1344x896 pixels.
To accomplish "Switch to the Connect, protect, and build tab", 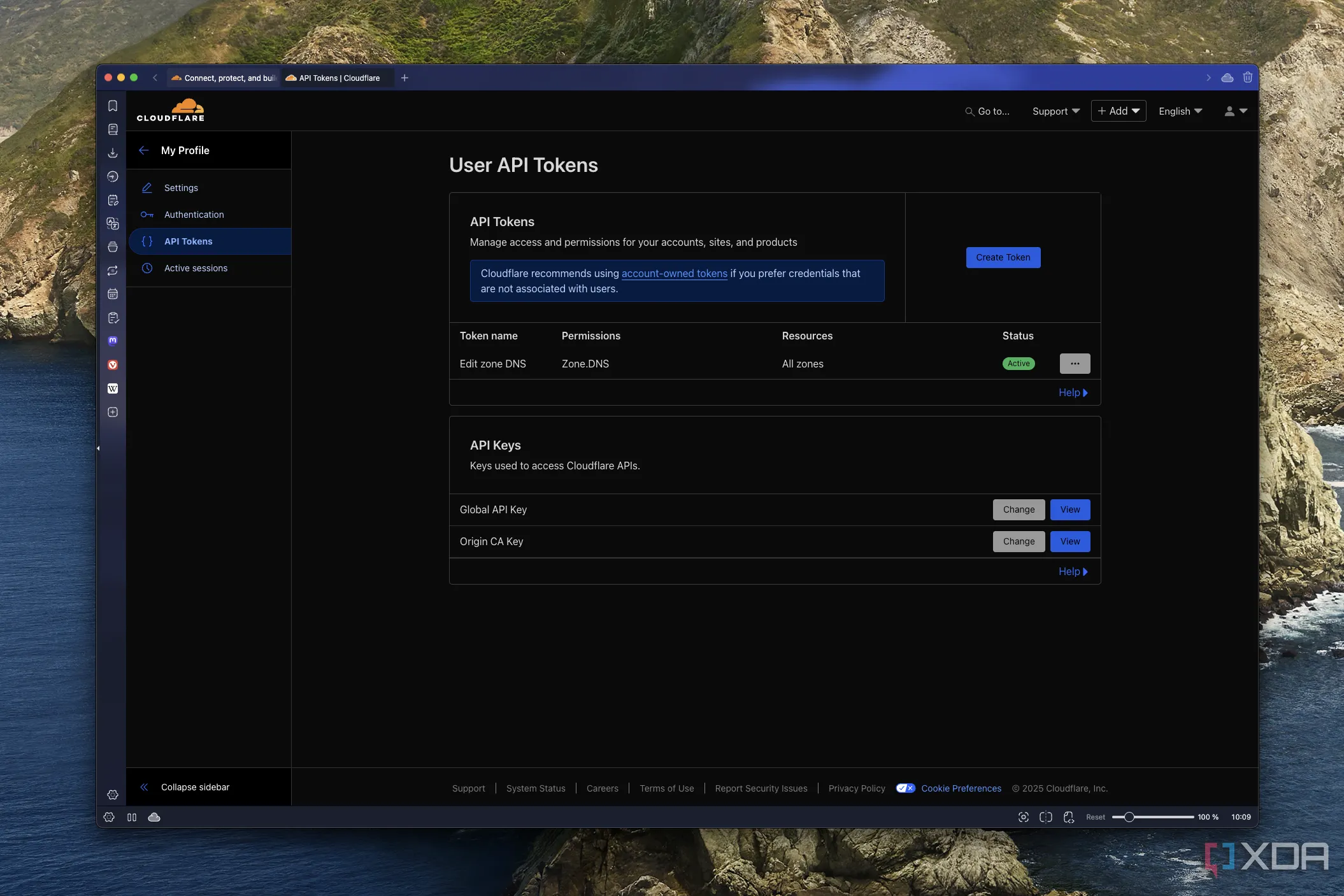I will point(223,78).
